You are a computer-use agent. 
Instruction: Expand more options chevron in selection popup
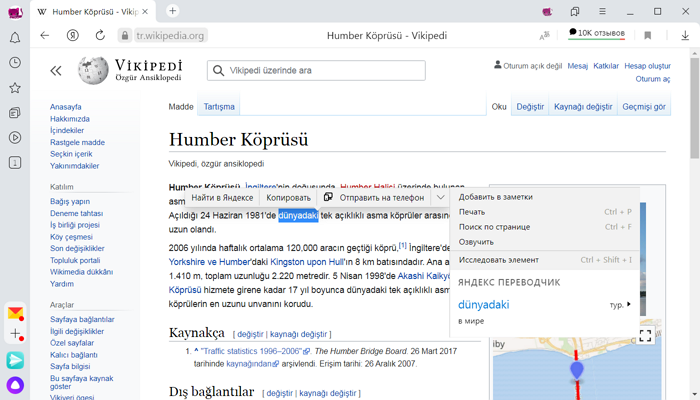(441, 197)
